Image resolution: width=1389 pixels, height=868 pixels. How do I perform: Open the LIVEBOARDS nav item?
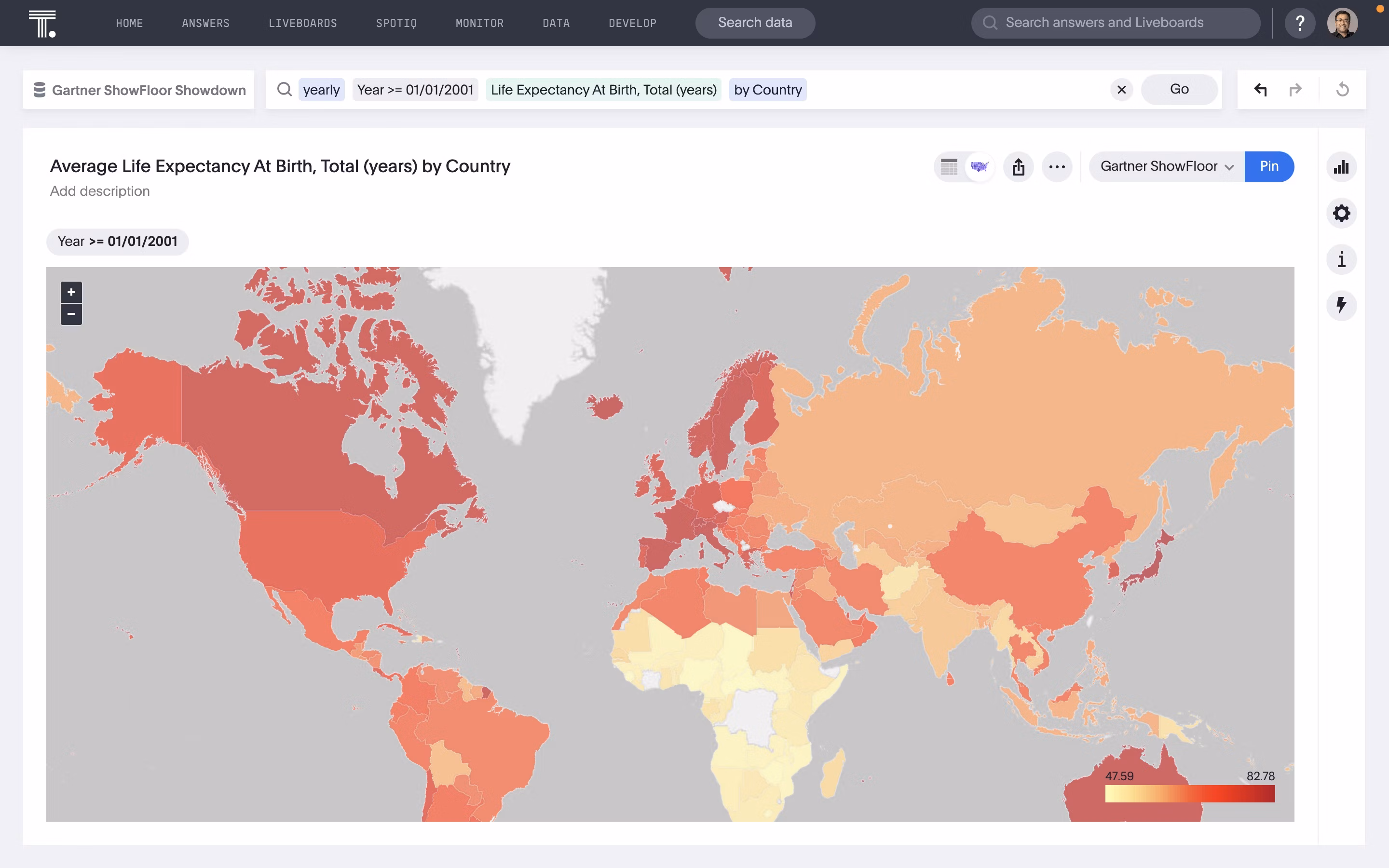click(302, 23)
